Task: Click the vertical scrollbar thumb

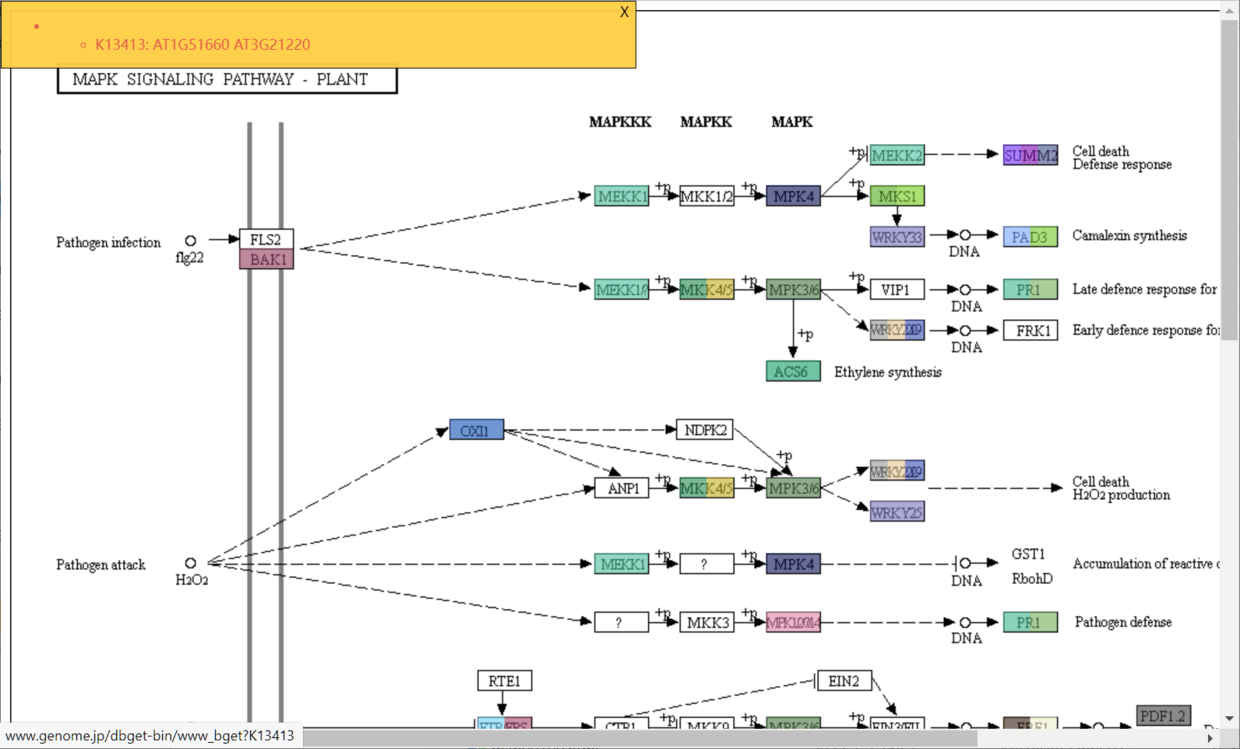Action: (1230, 181)
